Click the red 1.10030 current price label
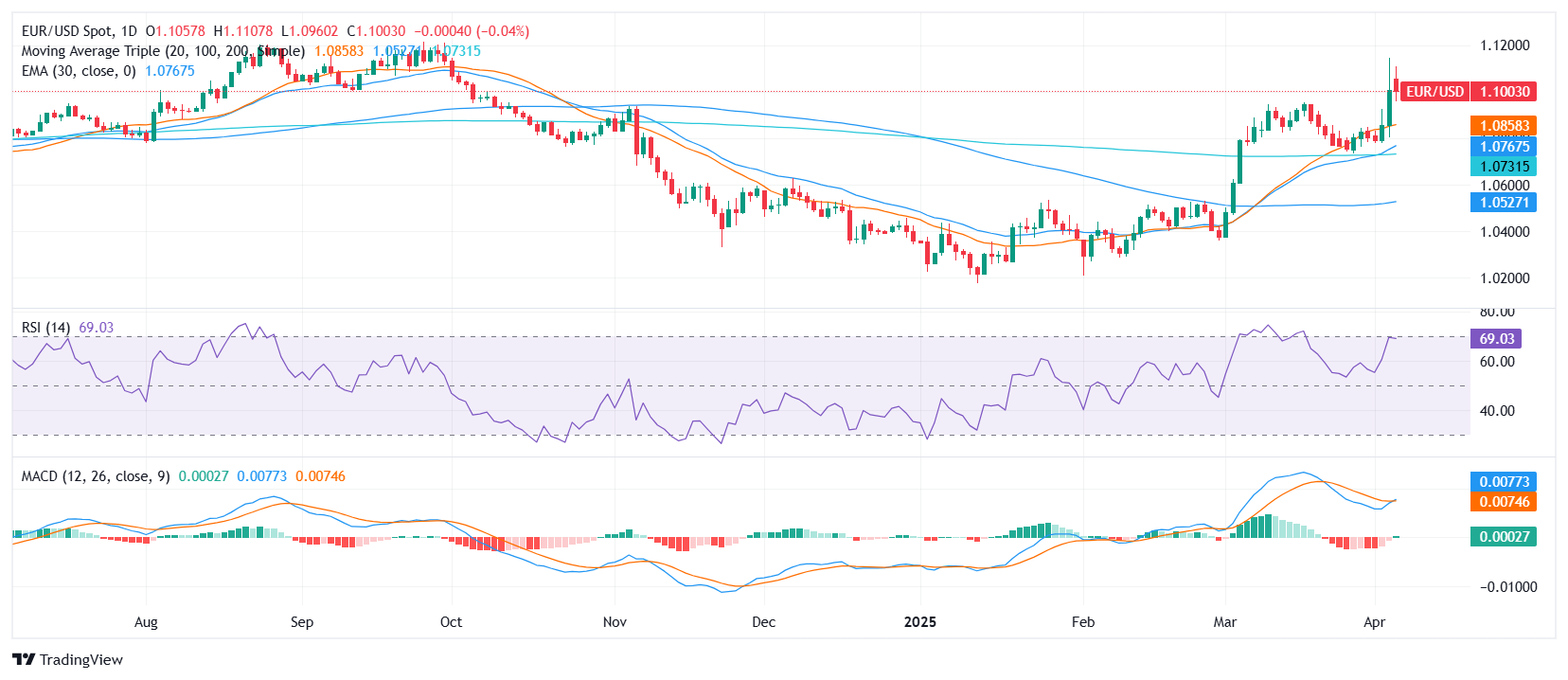This screenshot has width=1568, height=680. [x=1504, y=92]
